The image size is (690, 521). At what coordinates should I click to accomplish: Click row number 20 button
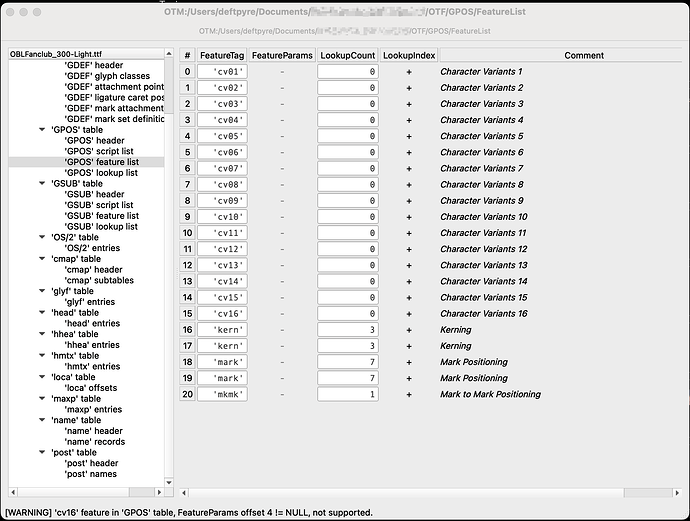[x=187, y=394]
